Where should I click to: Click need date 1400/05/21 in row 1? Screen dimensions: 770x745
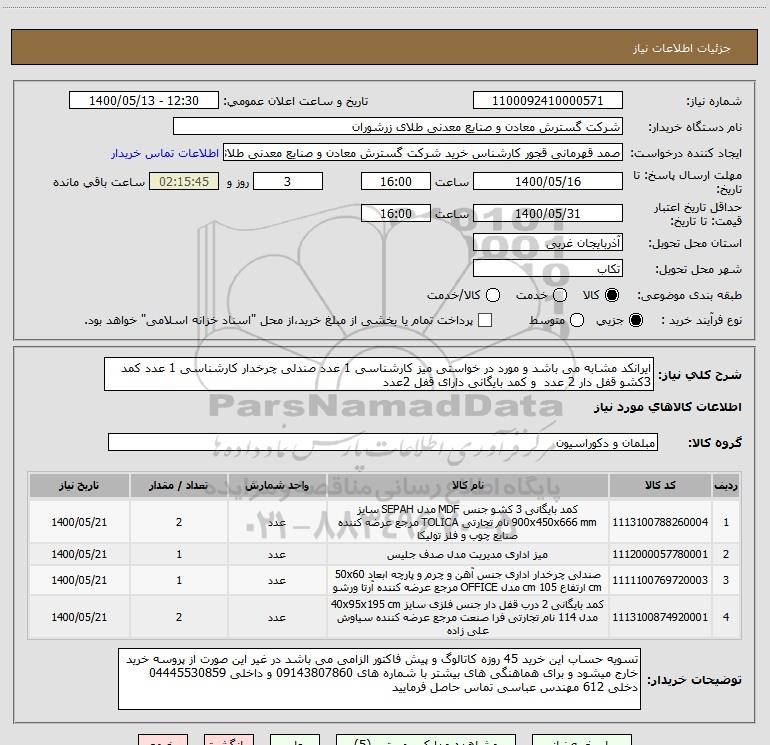click(79, 523)
